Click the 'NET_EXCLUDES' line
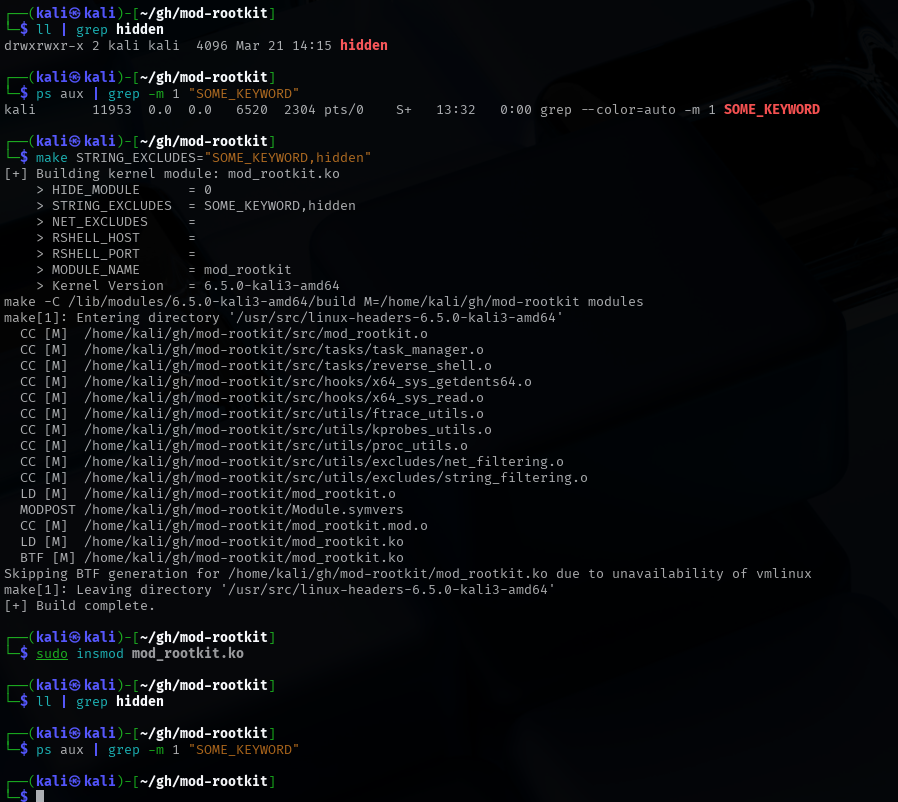The image size is (898, 802). (x=116, y=222)
